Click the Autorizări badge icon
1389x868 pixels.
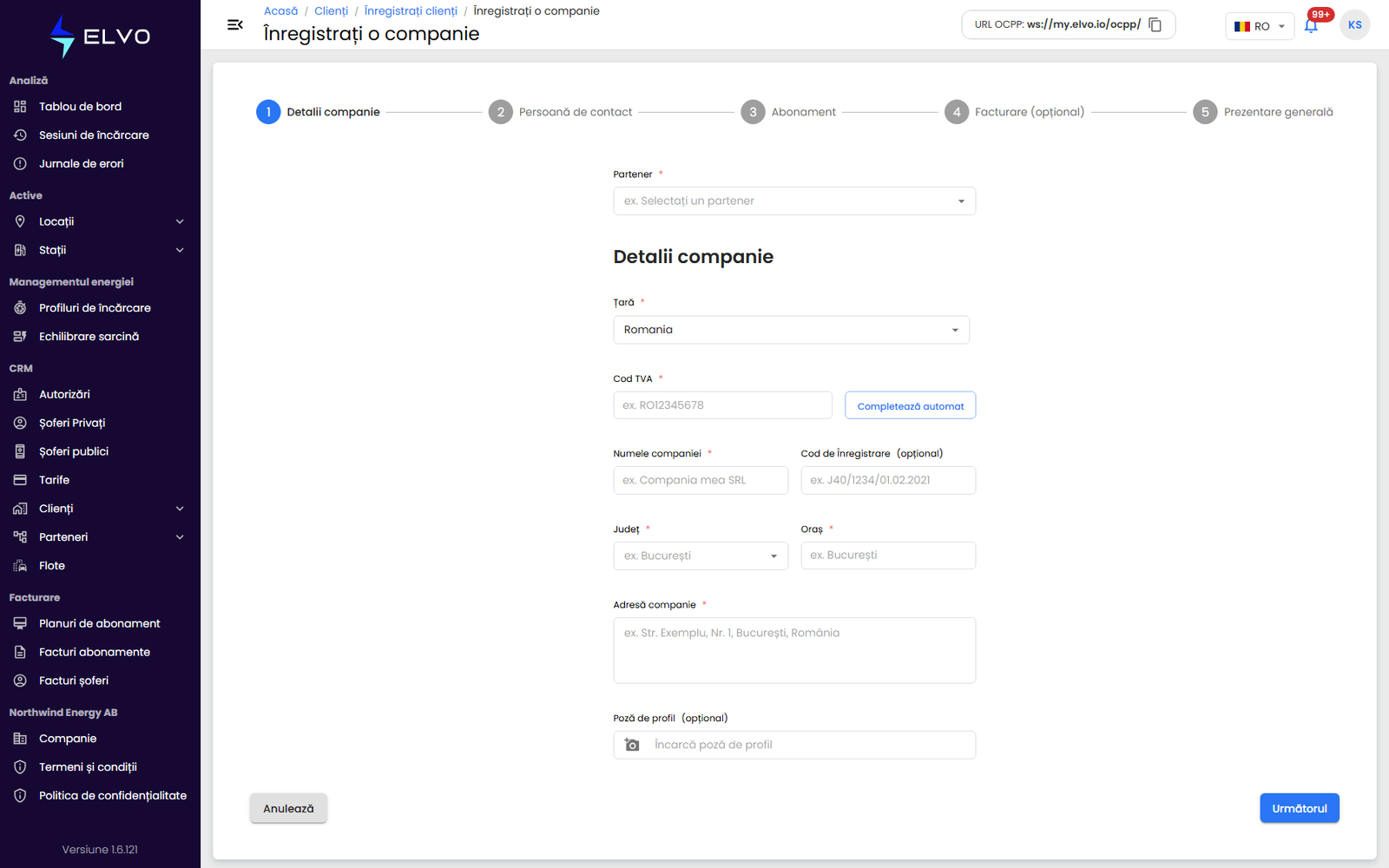pyautogui.click(x=20, y=394)
